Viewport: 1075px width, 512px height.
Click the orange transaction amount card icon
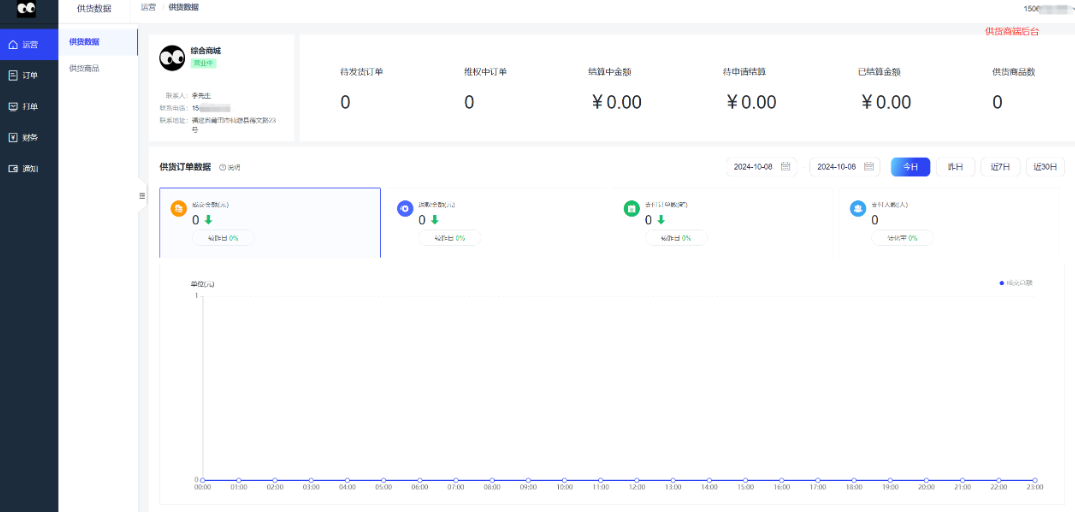(x=178, y=208)
